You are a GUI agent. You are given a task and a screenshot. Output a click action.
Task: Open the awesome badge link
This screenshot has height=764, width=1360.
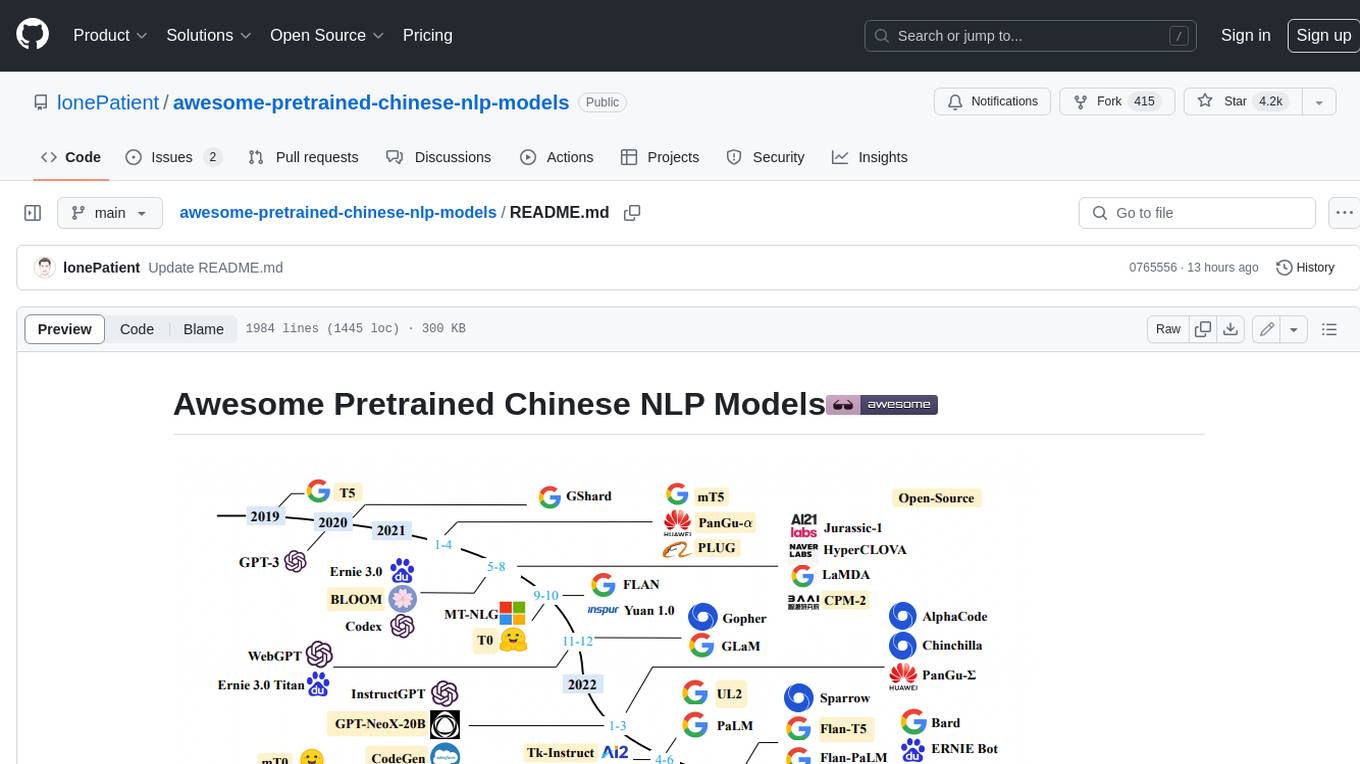click(x=882, y=405)
